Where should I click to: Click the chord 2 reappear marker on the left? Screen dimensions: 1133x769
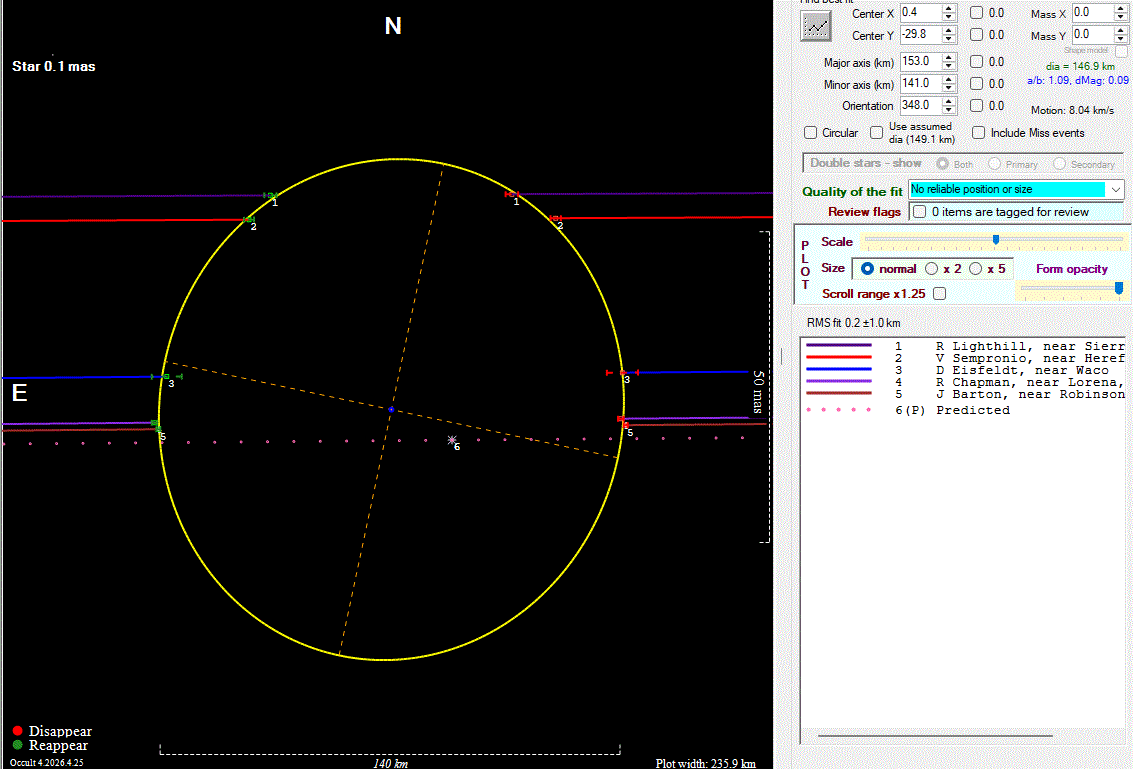[249, 219]
